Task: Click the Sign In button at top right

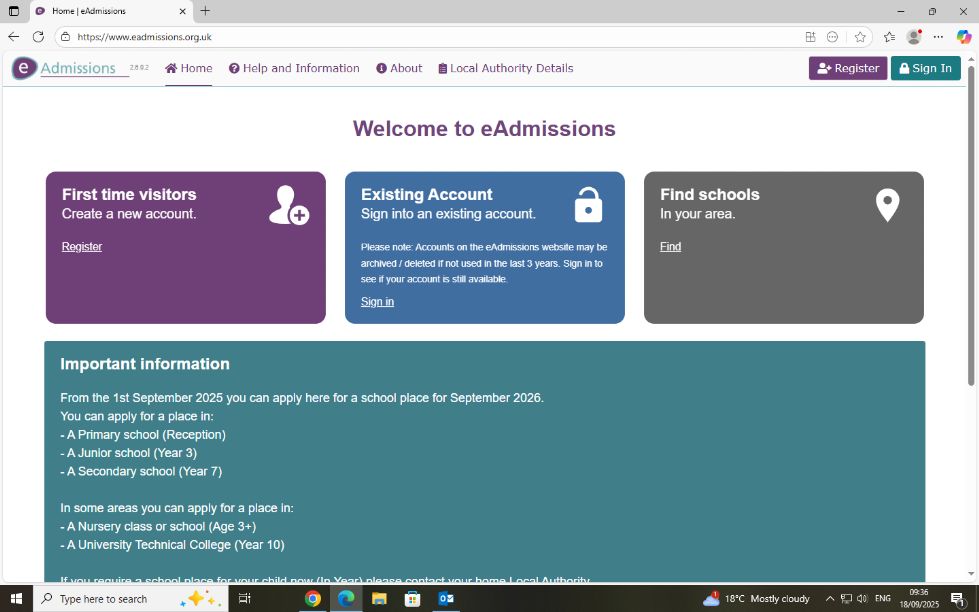Action: [x=925, y=68]
